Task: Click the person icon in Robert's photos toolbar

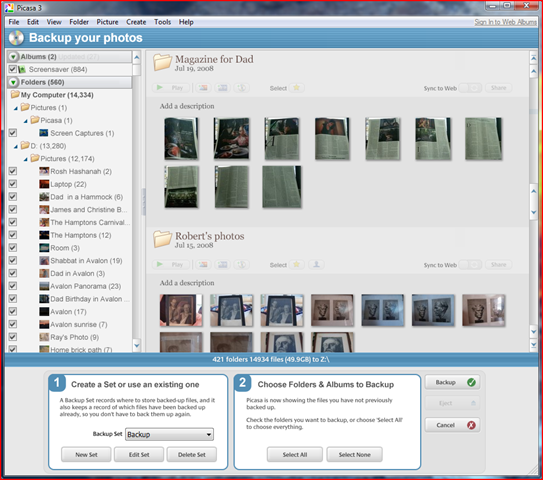Action: [x=316, y=265]
